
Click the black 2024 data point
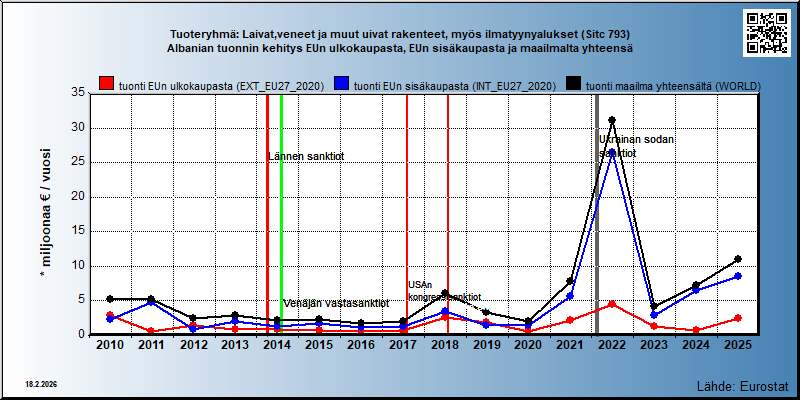coord(696,285)
